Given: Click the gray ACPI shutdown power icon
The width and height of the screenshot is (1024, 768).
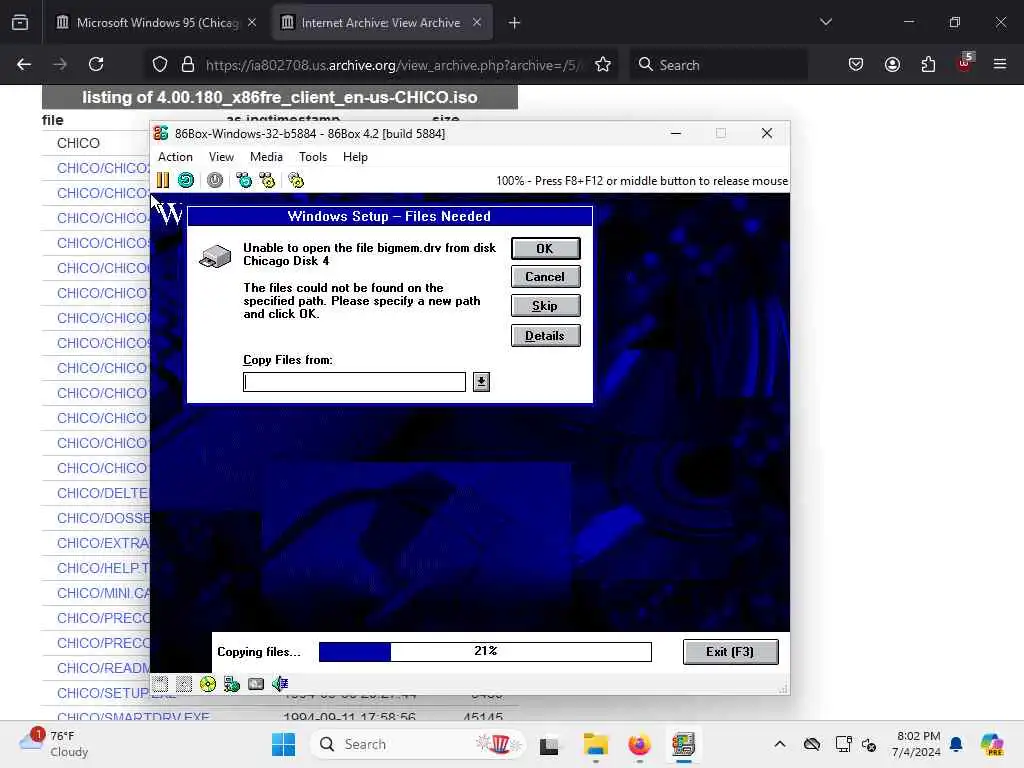Looking at the screenshot, I should coord(215,180).
